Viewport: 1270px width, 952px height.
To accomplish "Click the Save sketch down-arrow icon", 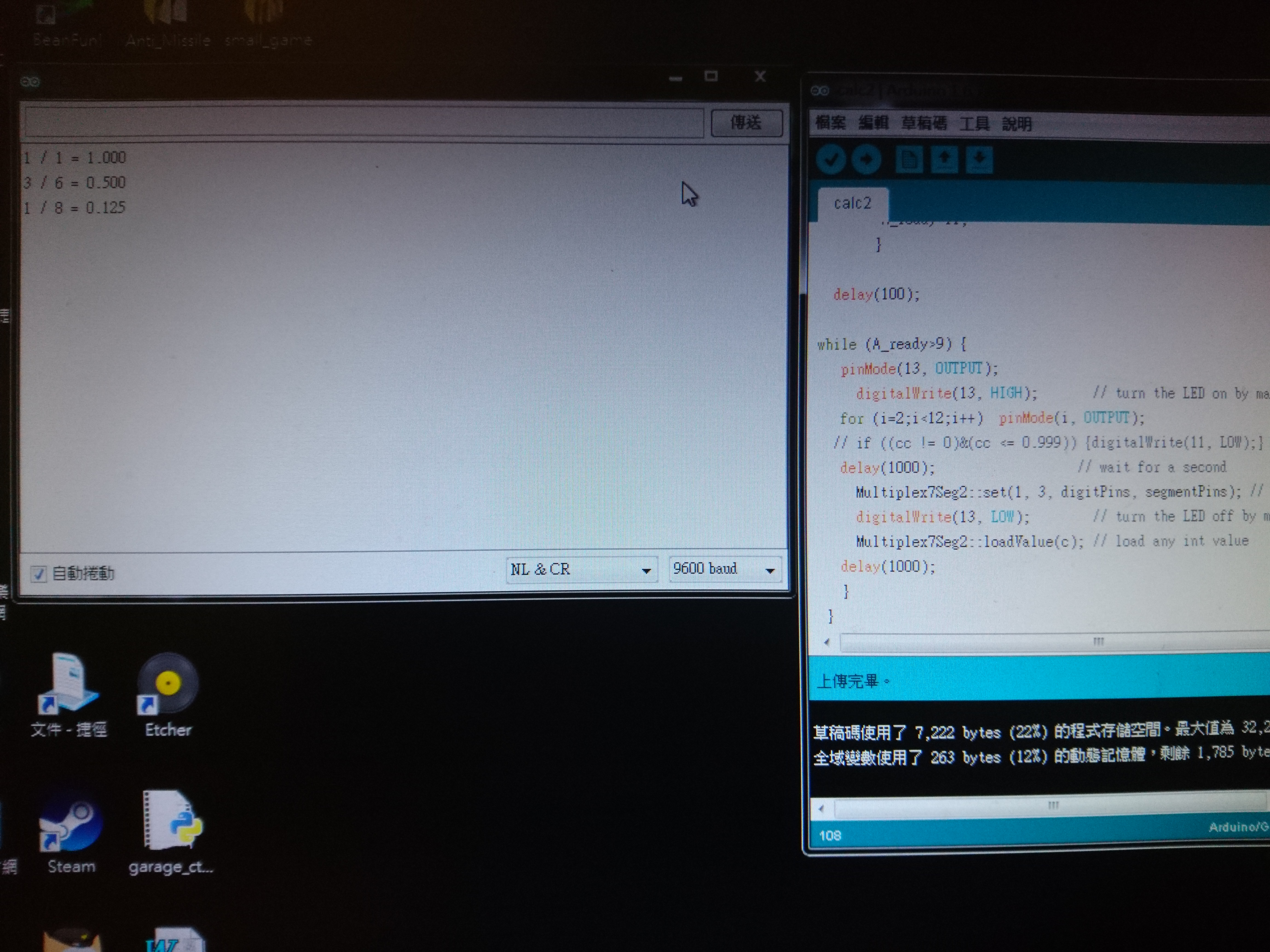I will pos(979,160).
